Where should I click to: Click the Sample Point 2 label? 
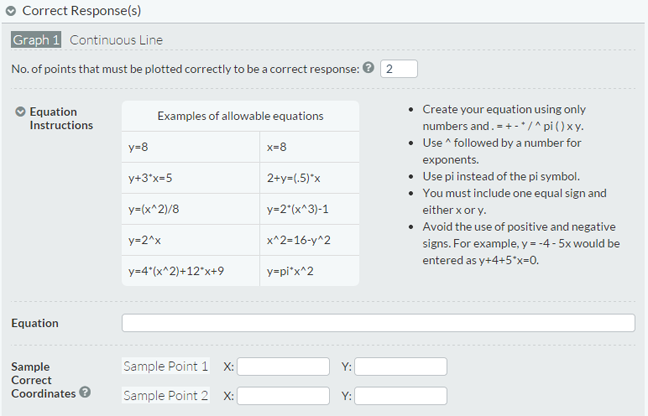coord(166,395)
